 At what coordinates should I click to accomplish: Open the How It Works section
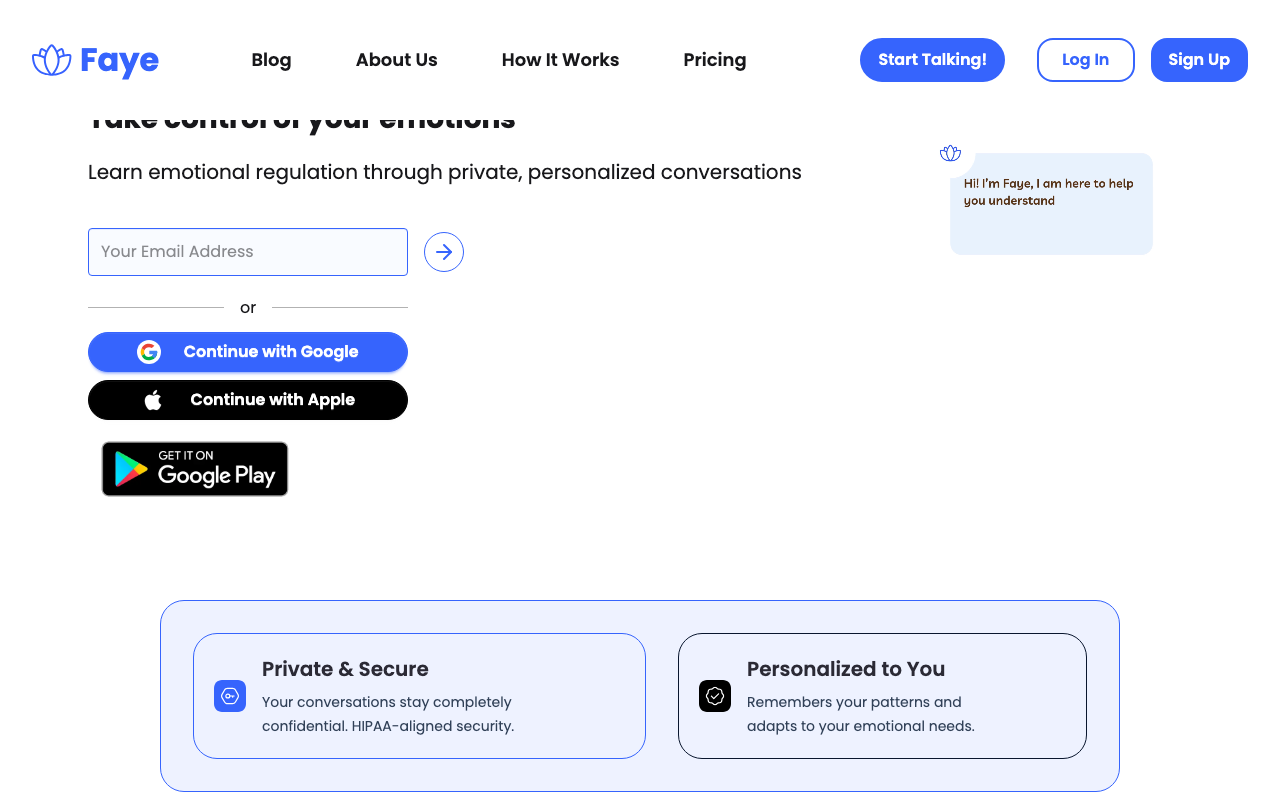560,60
